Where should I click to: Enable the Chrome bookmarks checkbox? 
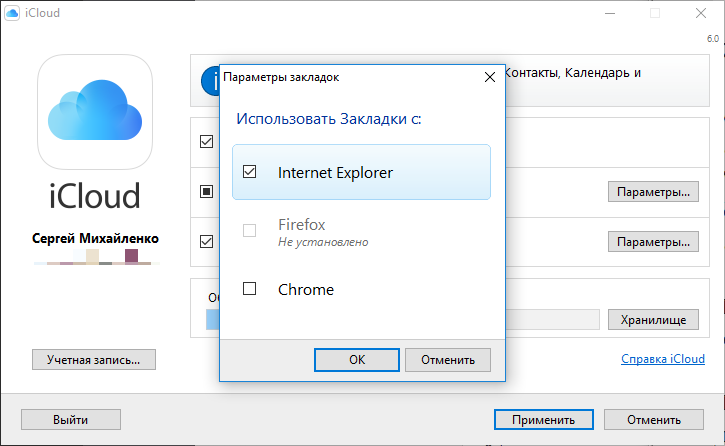pyautogui.click(x=249, y=289)
